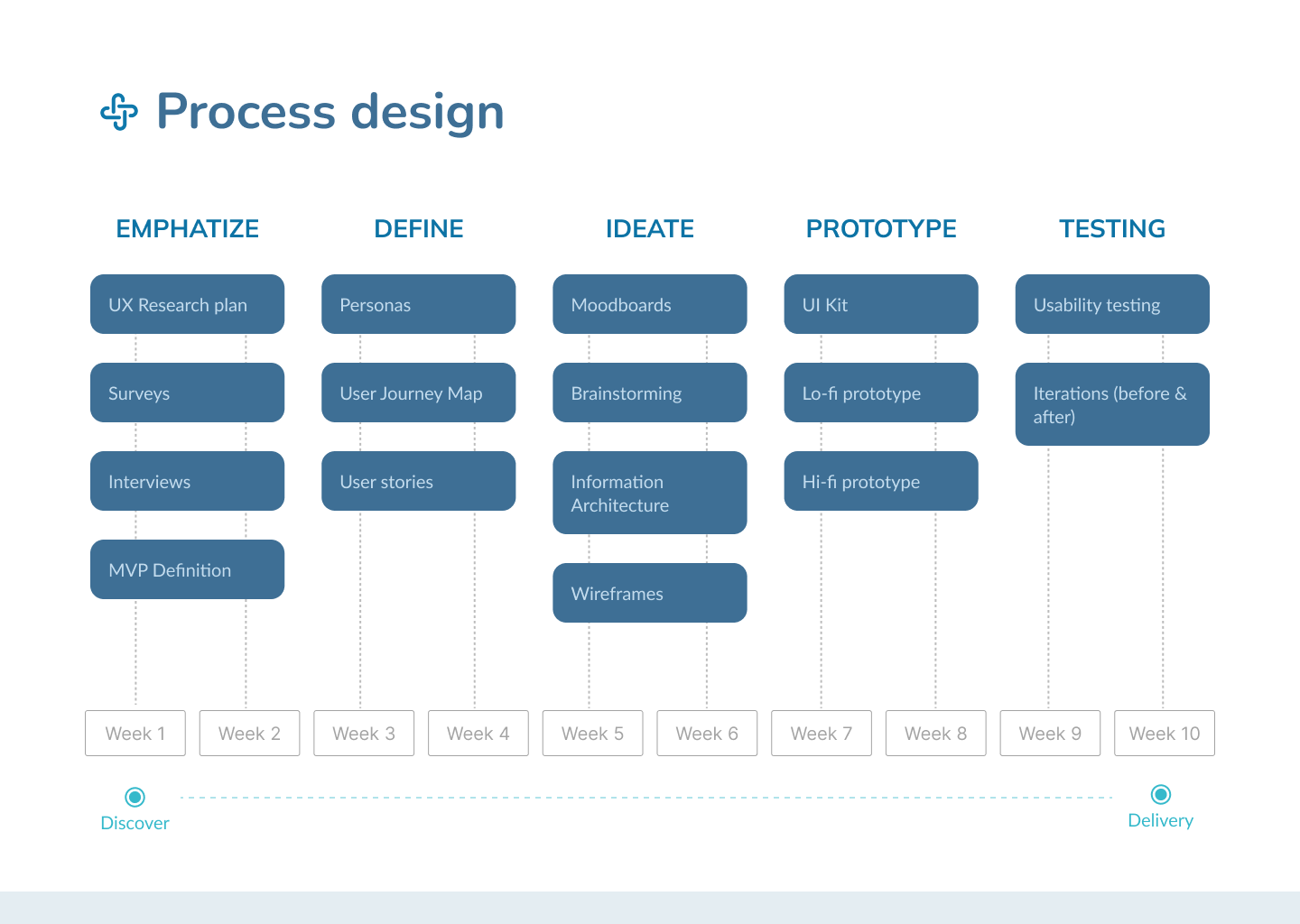Select the MVP Definition card
The image size is (1300, 924).
pyautogui.click(x=187, y=569)
